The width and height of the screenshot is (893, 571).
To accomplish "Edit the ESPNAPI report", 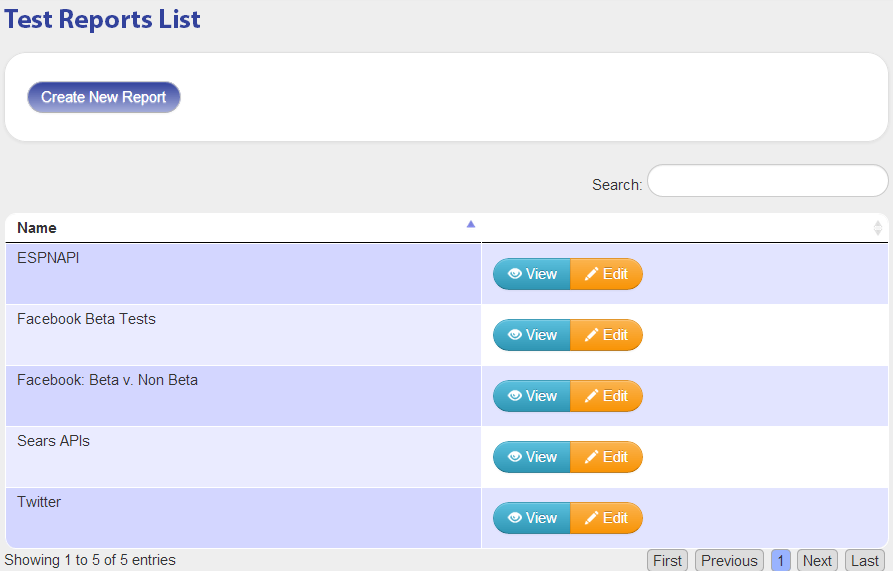I will [x=607, y=274].
